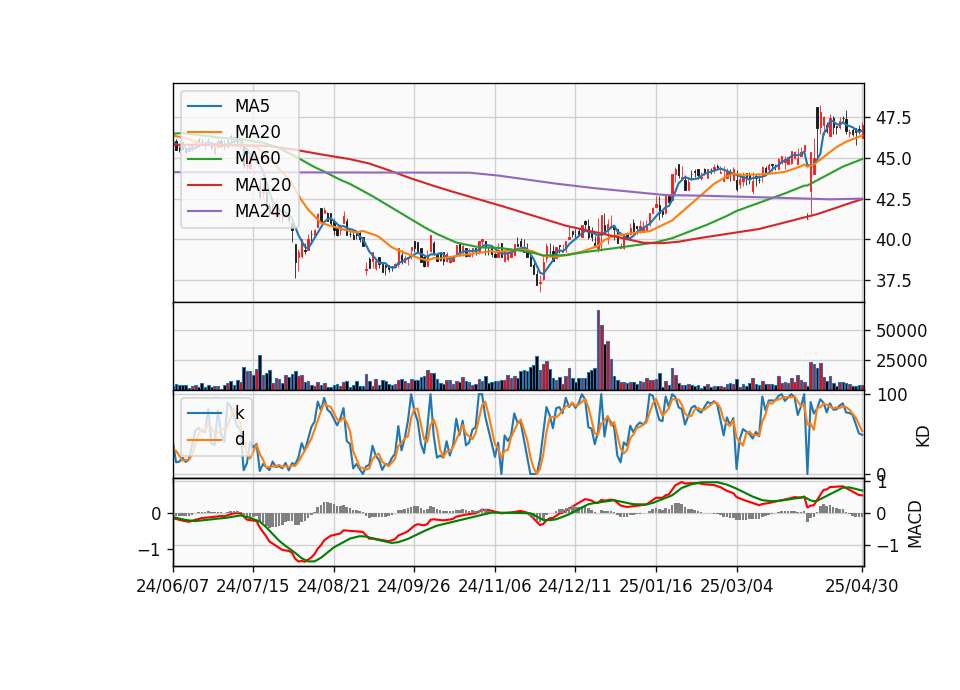This screenshot has width=960, height=690.
Task: Click the red MA120 legend line sample
Action: coord(204,186)
